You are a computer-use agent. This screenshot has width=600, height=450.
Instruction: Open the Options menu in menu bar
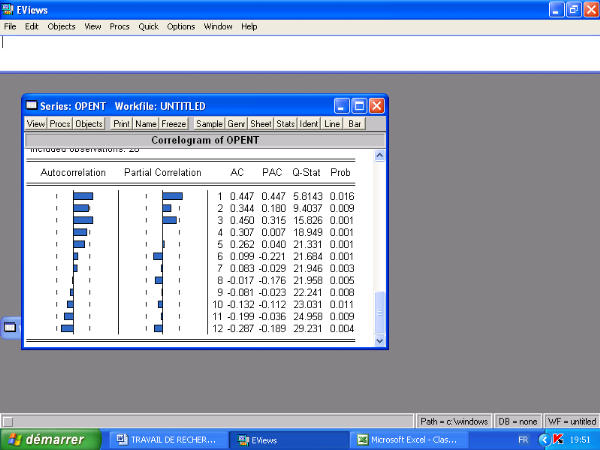[x=181, y=26]
